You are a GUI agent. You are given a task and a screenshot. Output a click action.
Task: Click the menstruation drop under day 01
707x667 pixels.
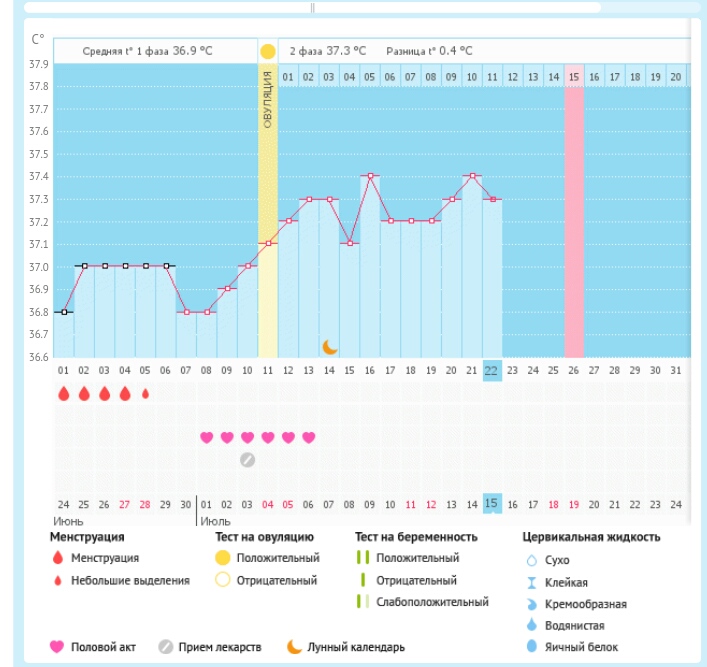[x=64, y=394]
